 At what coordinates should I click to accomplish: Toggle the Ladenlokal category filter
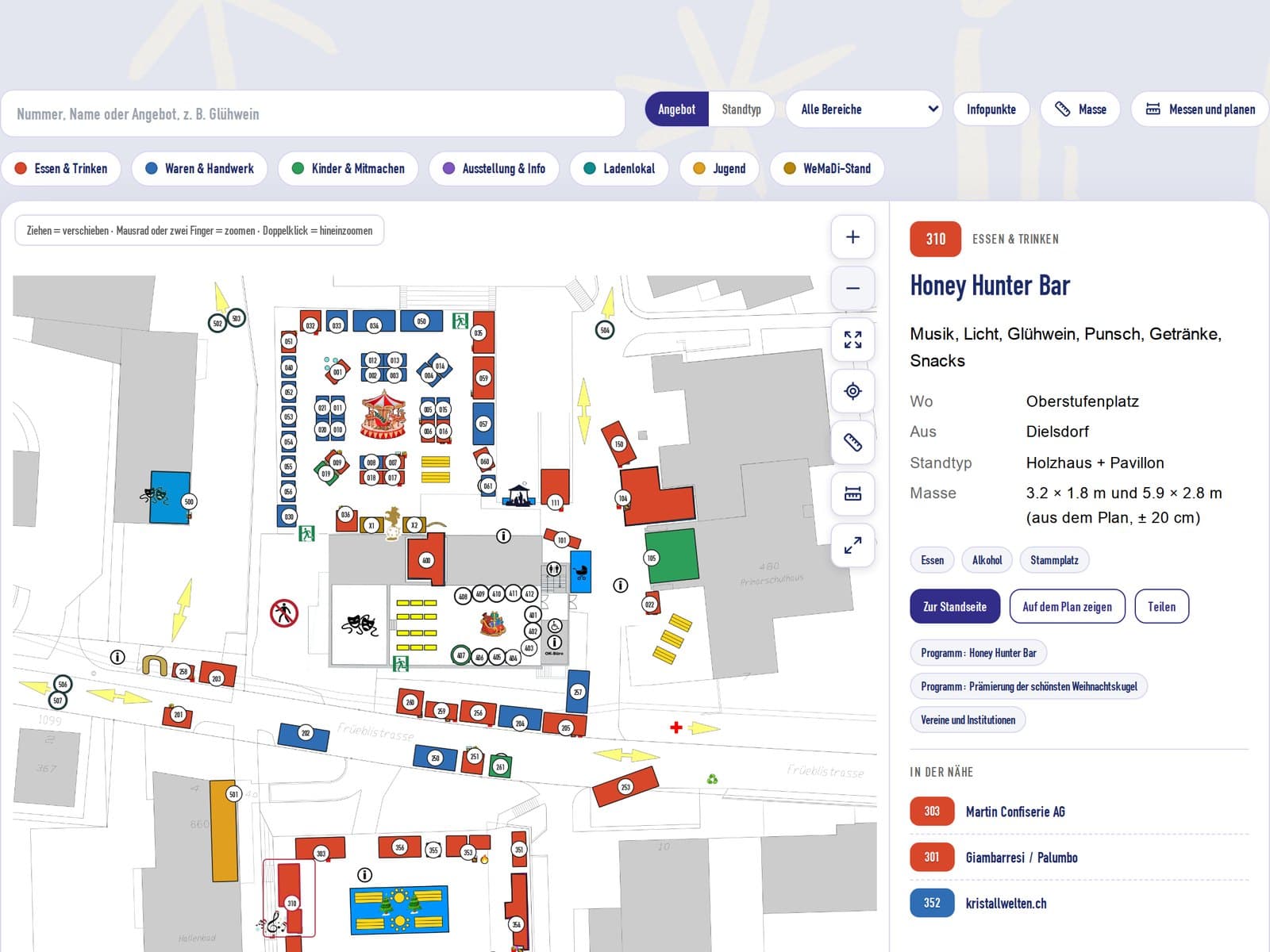619,168
